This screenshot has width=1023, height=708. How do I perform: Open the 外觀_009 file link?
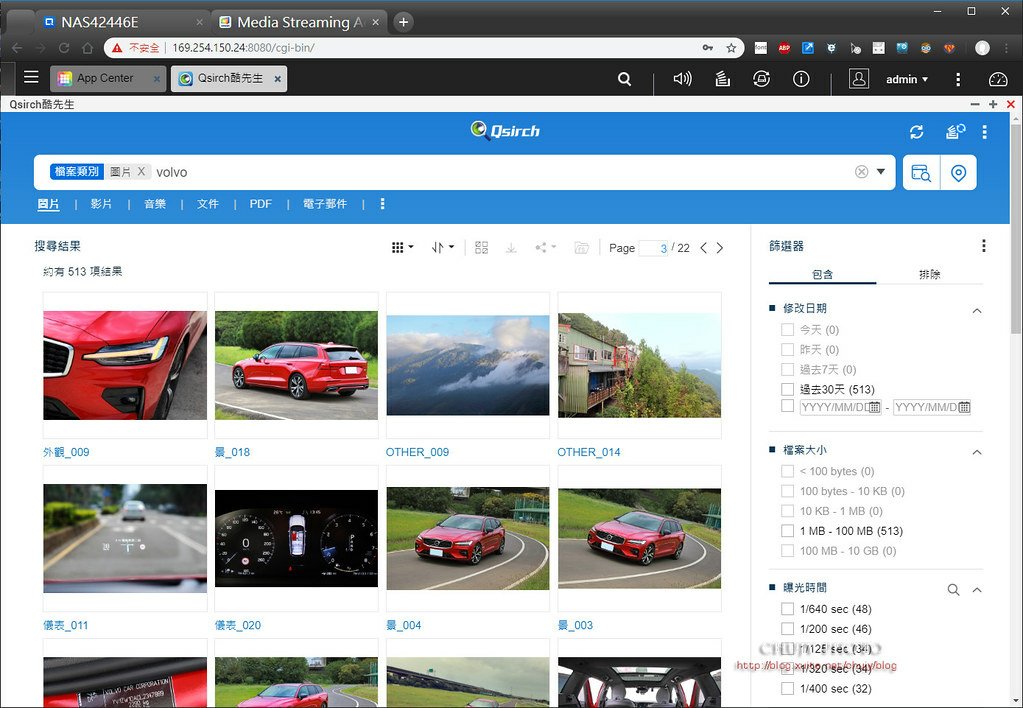pyautogui.click(x=66, y=452)
